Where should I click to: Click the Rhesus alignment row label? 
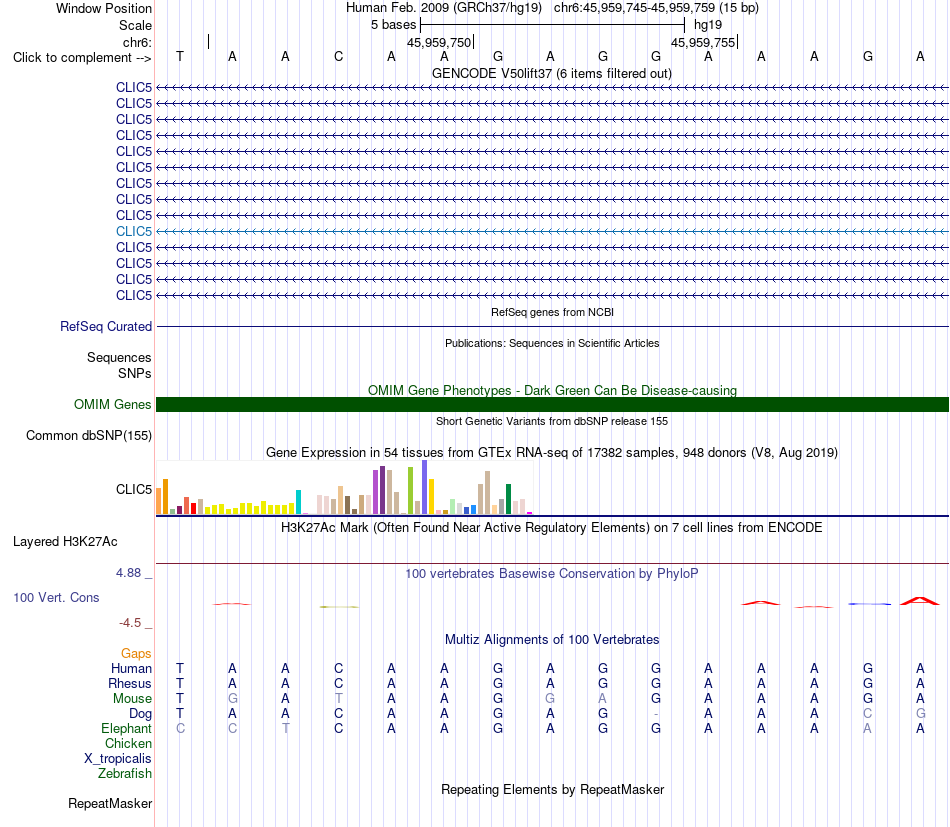[130, 683]
